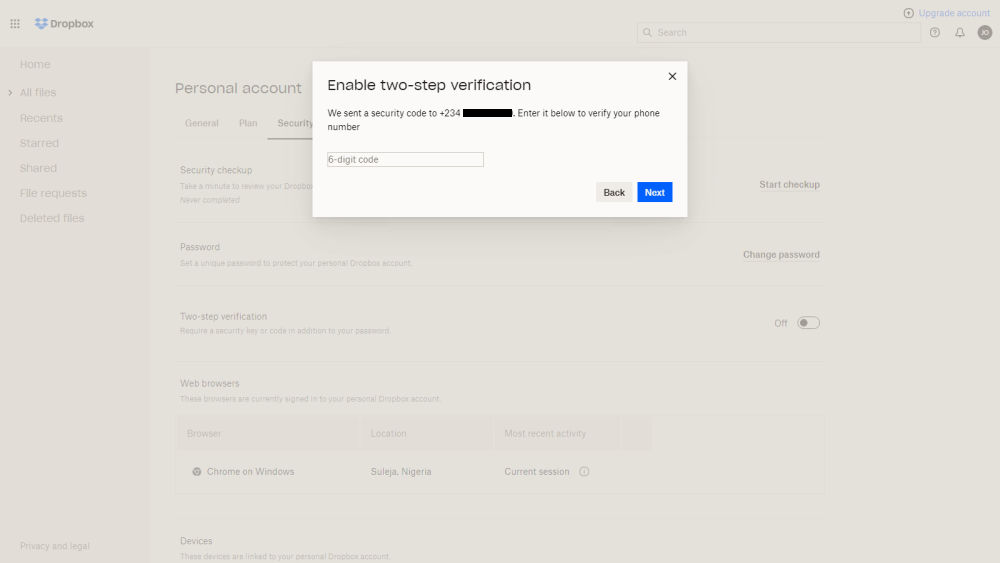The width and height of the screenshot is (1000, 563).
Task: Click the Never completed text
Action: tap(210, 200)
